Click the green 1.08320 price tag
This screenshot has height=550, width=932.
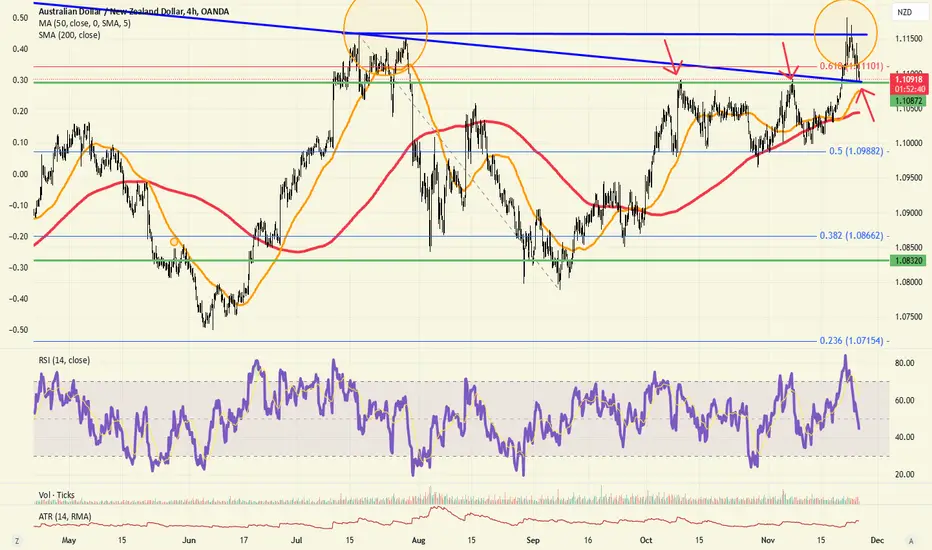908,260
